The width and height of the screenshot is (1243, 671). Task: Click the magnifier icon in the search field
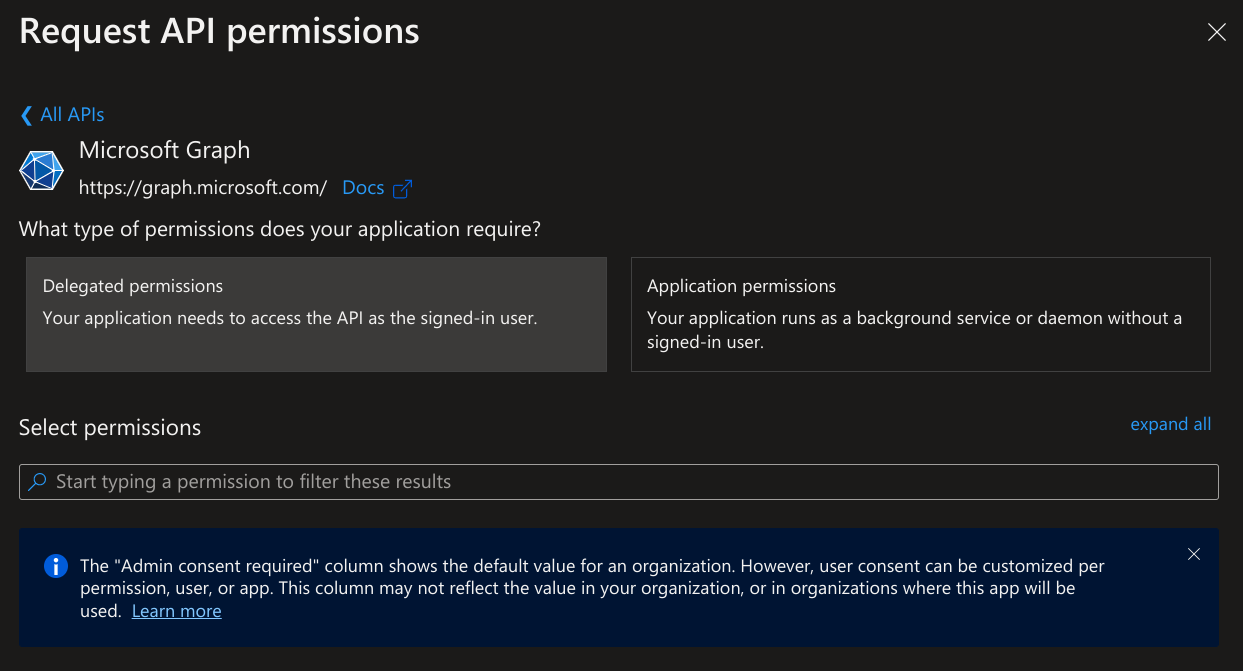coord(37,482)
